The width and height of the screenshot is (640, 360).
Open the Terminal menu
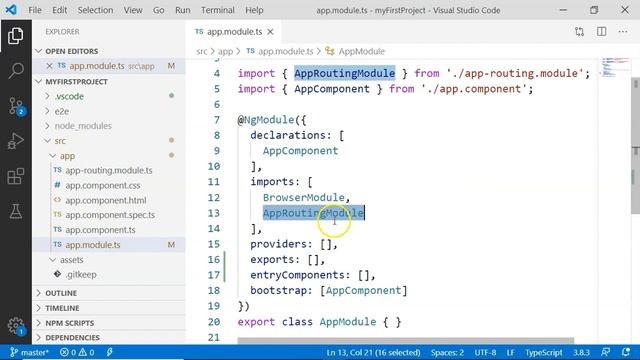(218, 10)
